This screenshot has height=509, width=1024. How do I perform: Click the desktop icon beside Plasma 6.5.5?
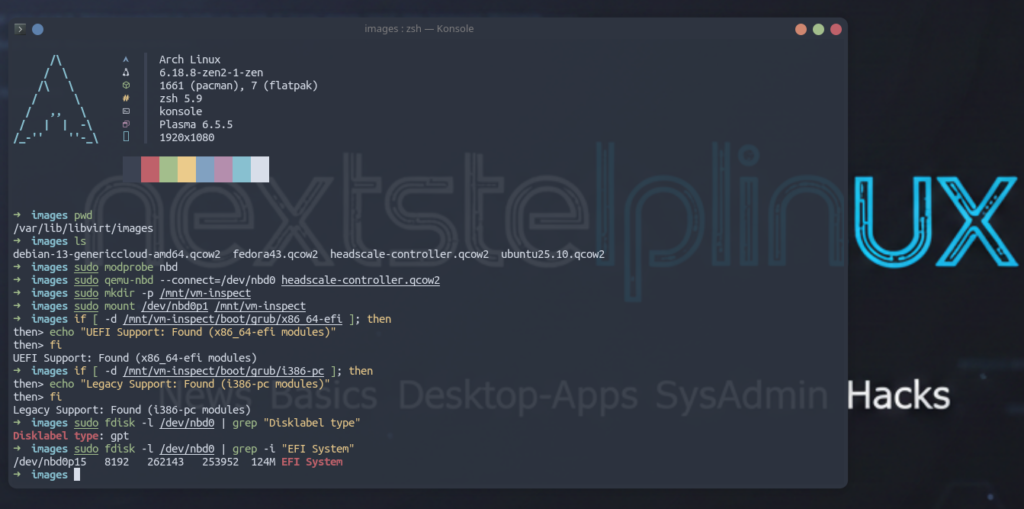126,125
